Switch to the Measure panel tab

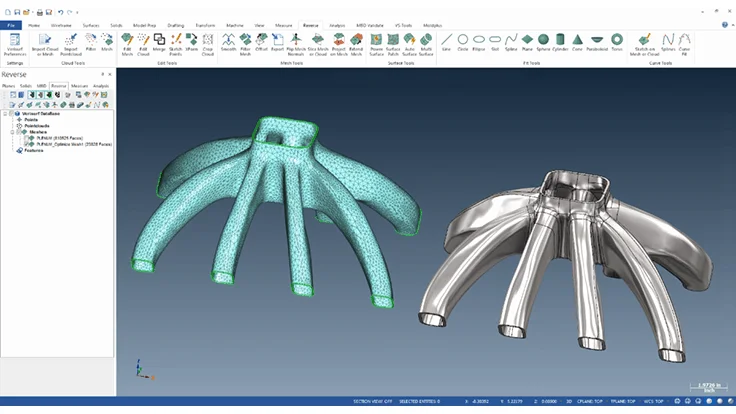(x=78, y=86)
